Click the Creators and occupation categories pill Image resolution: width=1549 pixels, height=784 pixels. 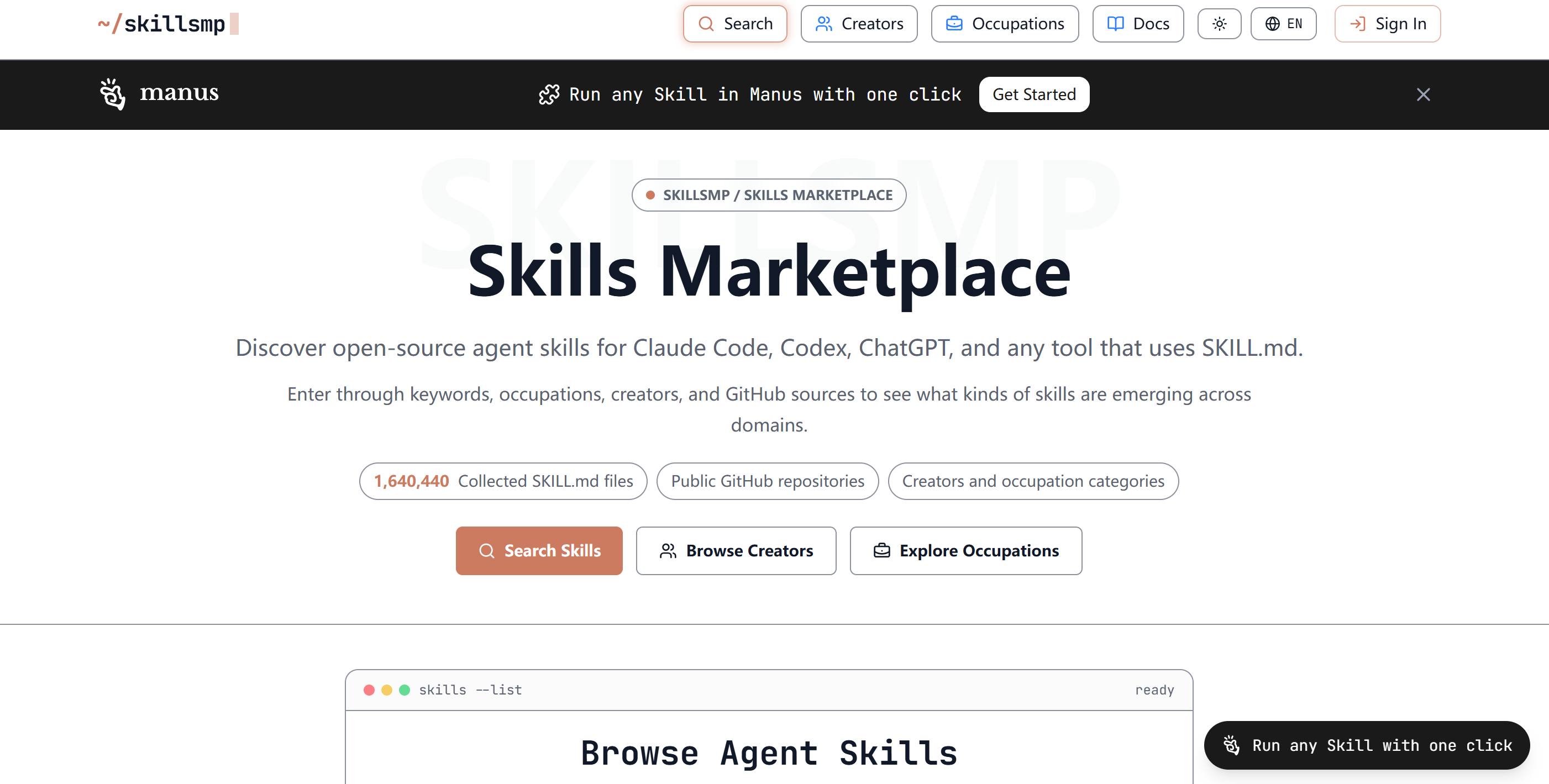[x=1033, y=481]
